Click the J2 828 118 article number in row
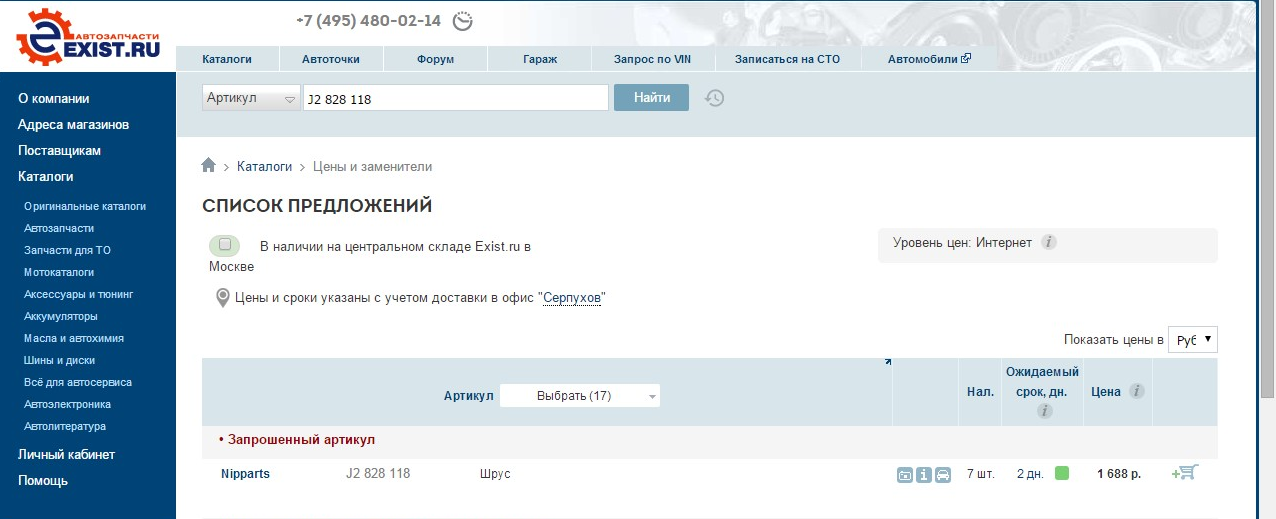Viewport: 1276px width, 519px height. pos(378,473)
